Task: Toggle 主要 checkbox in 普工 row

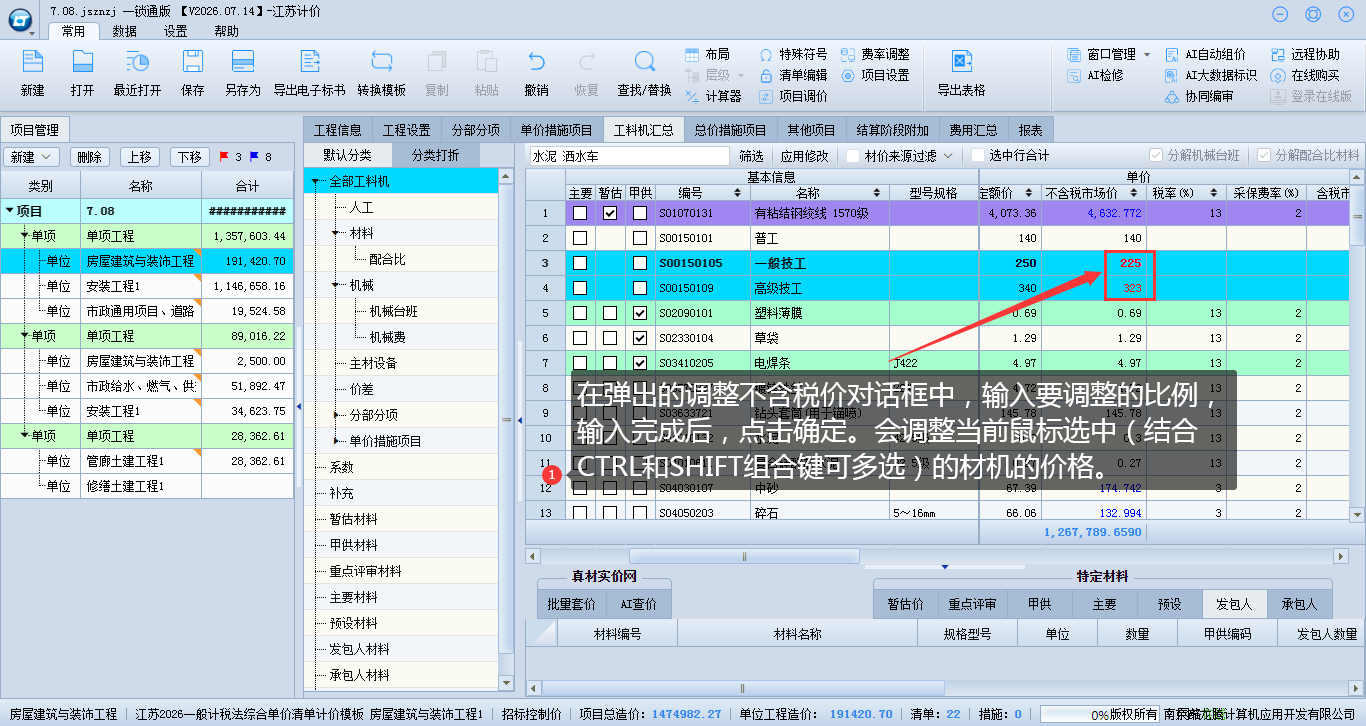Action: (580, 238)
